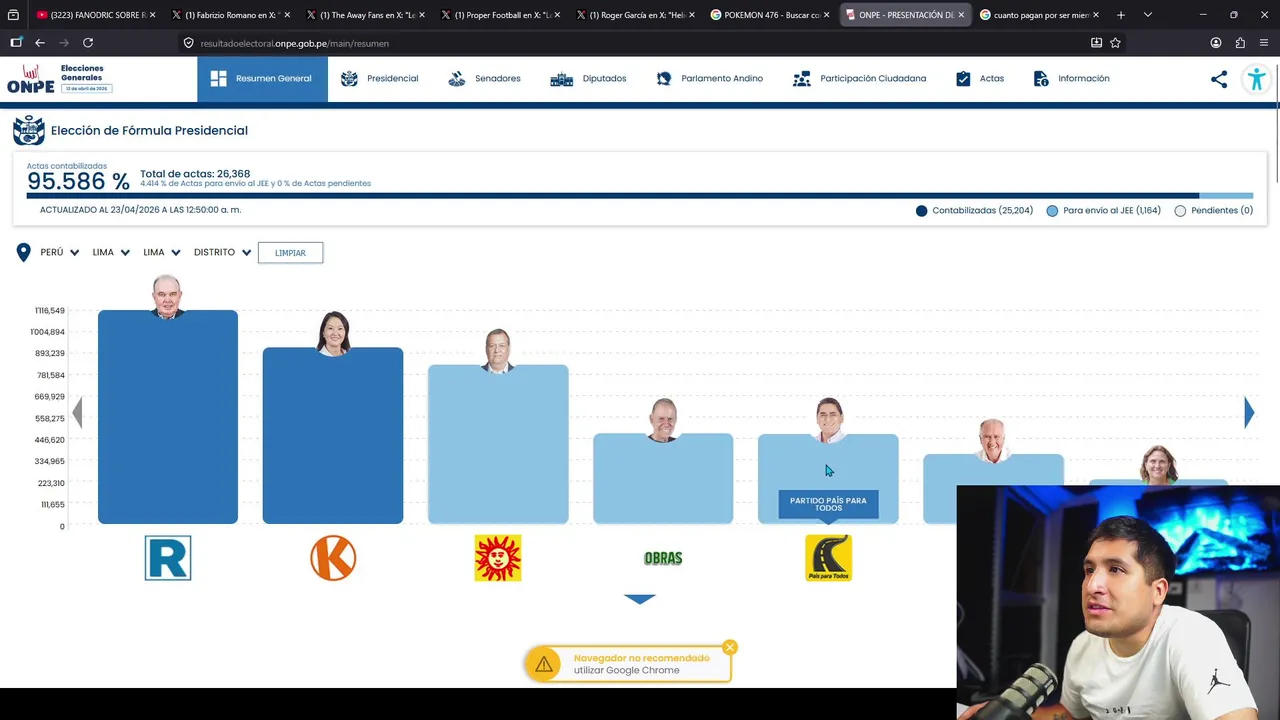Click the address bar URL
This screenshot has height=720, width=1280.
point(294,43)
